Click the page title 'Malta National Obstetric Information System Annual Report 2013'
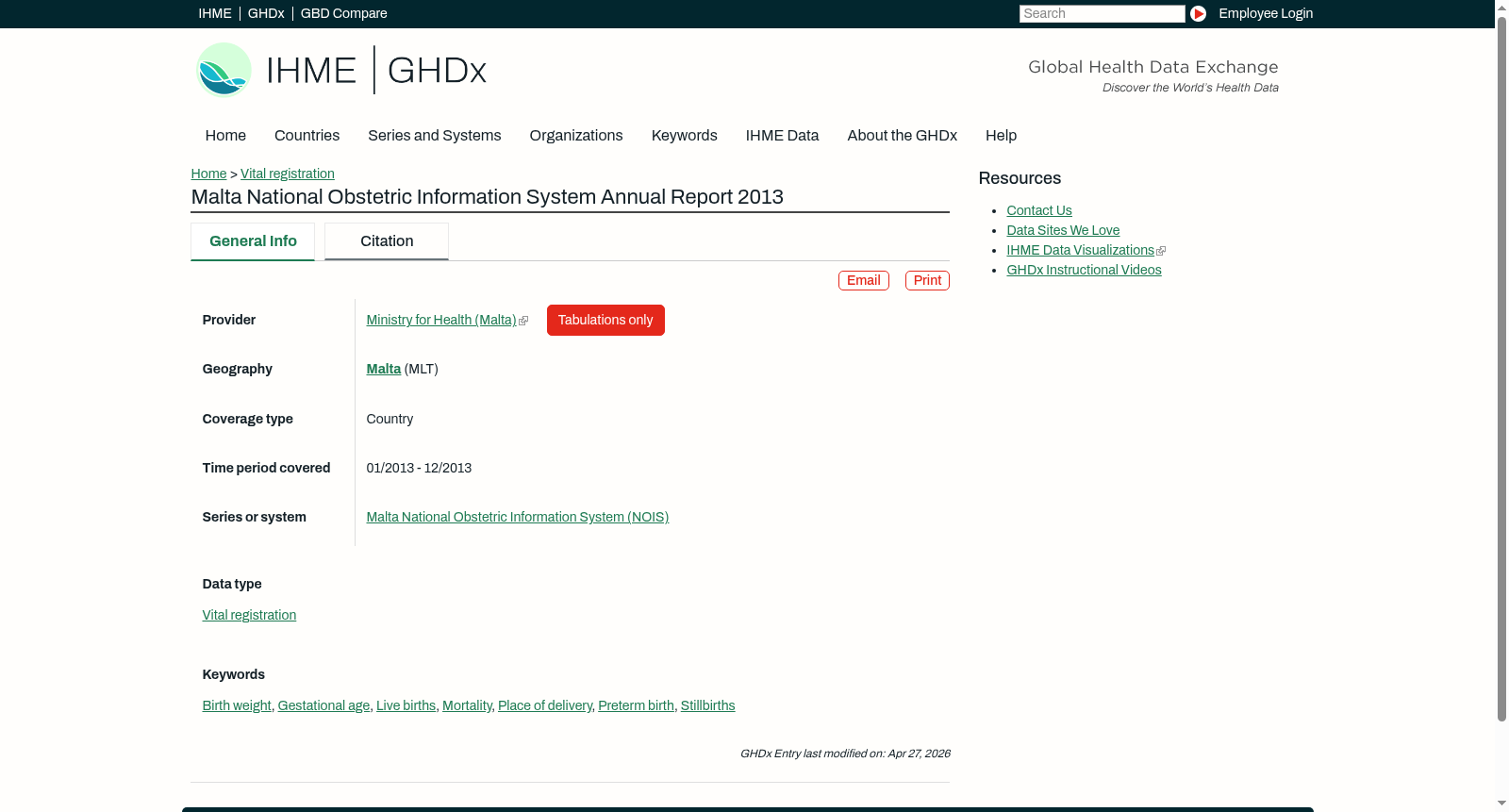Screen dimensions: 1509x812 (x=488, y=197)
